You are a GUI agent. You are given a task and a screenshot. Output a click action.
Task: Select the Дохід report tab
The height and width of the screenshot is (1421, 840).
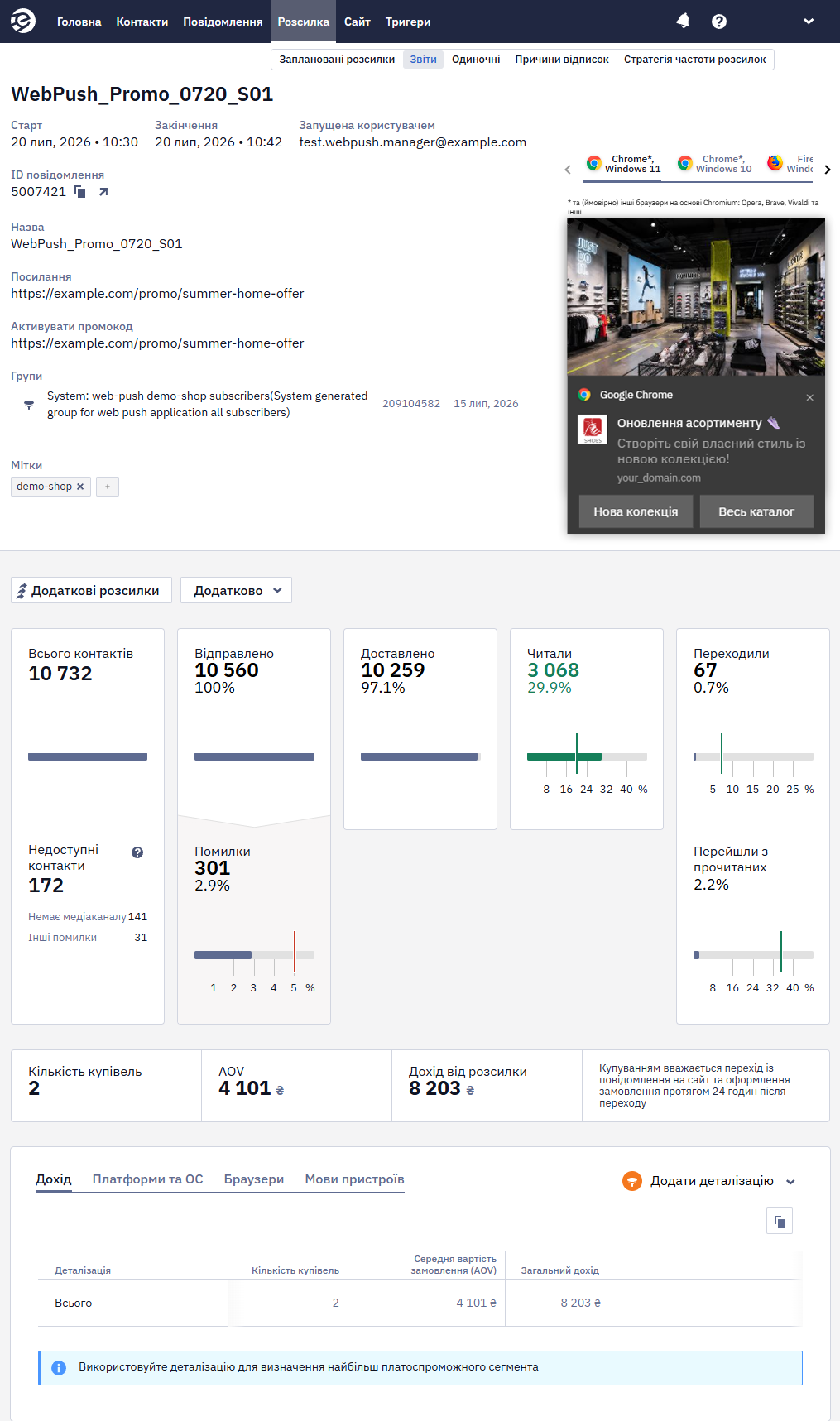pyautogui.click(x=54, y=1179)
